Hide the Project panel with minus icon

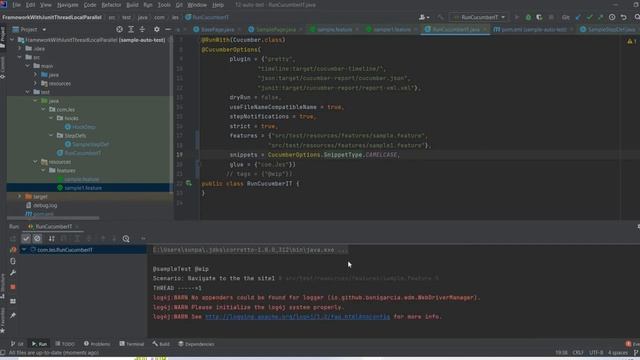click(168, 29)
